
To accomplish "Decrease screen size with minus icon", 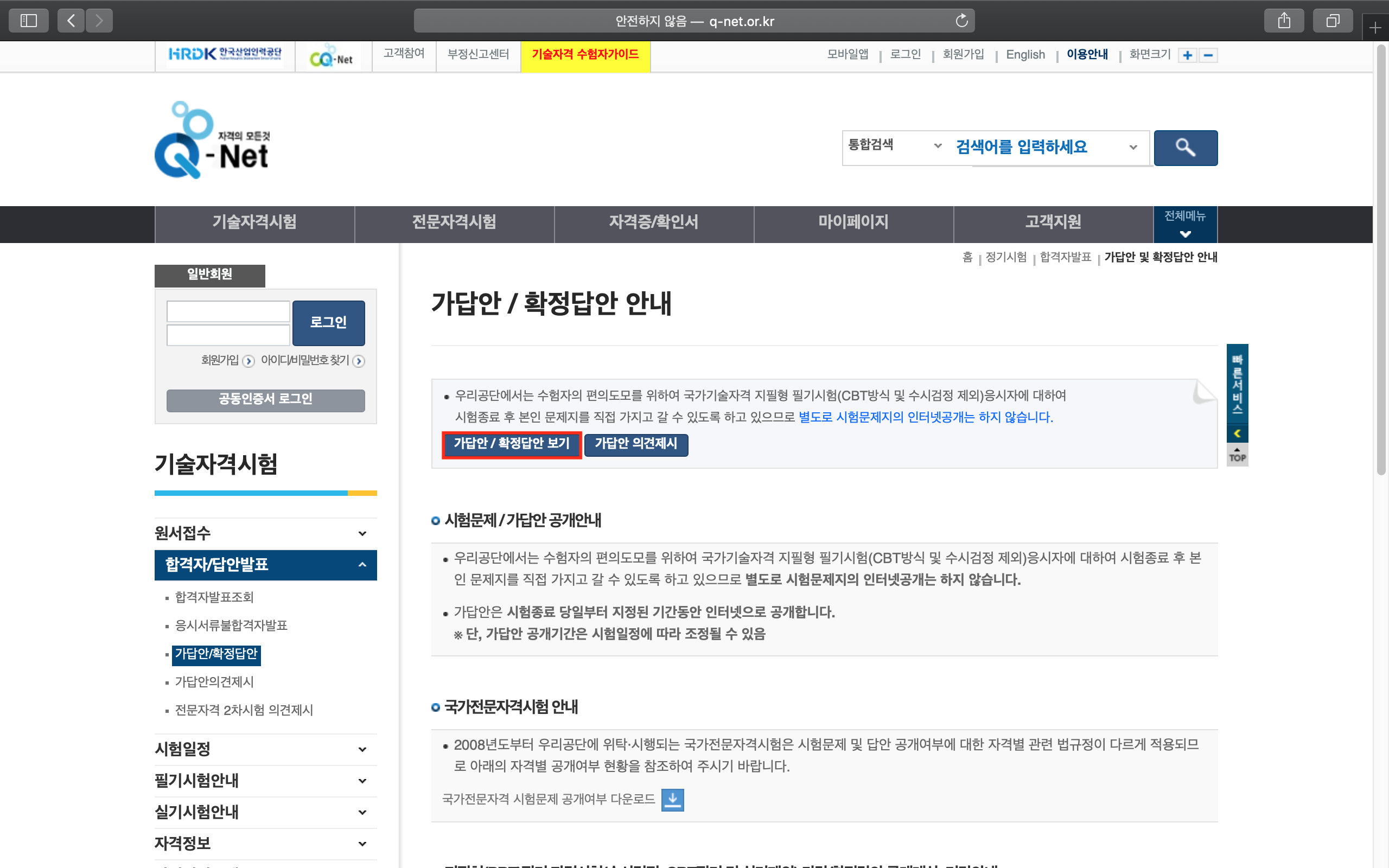I will pos(1208,55).
